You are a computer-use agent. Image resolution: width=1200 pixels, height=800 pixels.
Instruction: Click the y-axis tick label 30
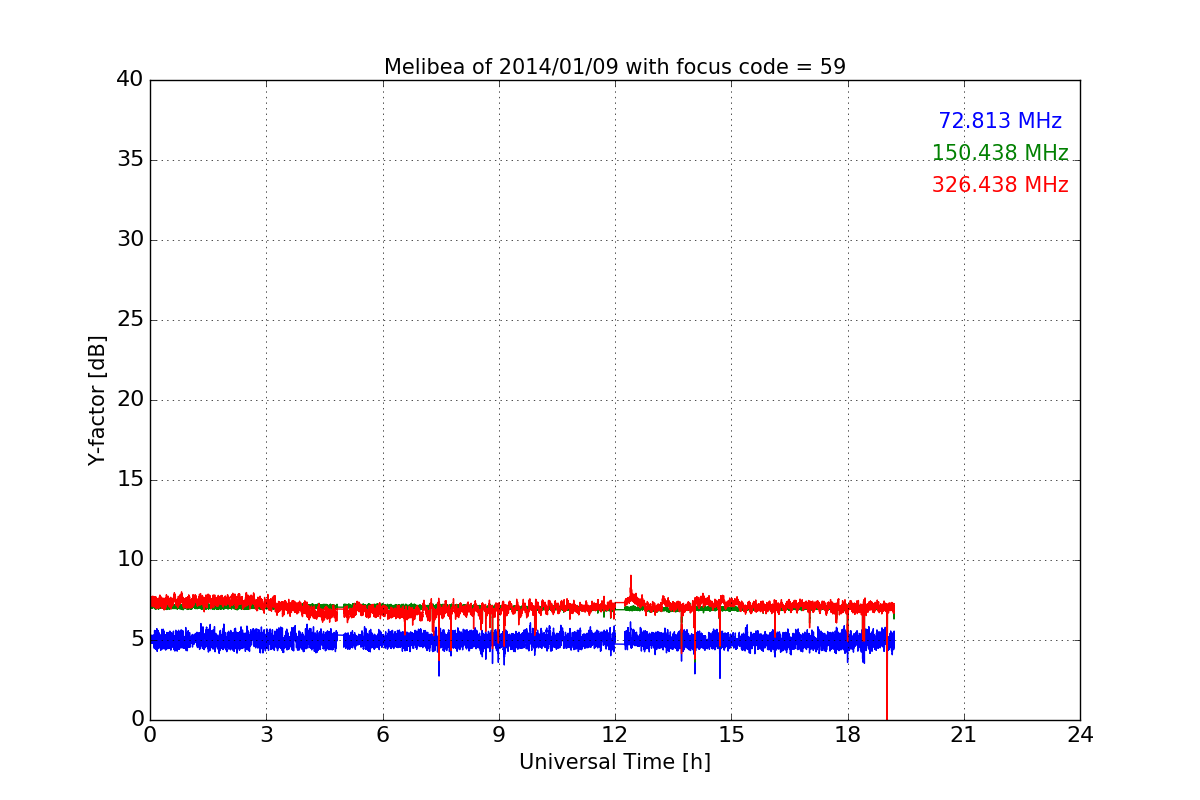pyautogui.click(x=130, y=240)
